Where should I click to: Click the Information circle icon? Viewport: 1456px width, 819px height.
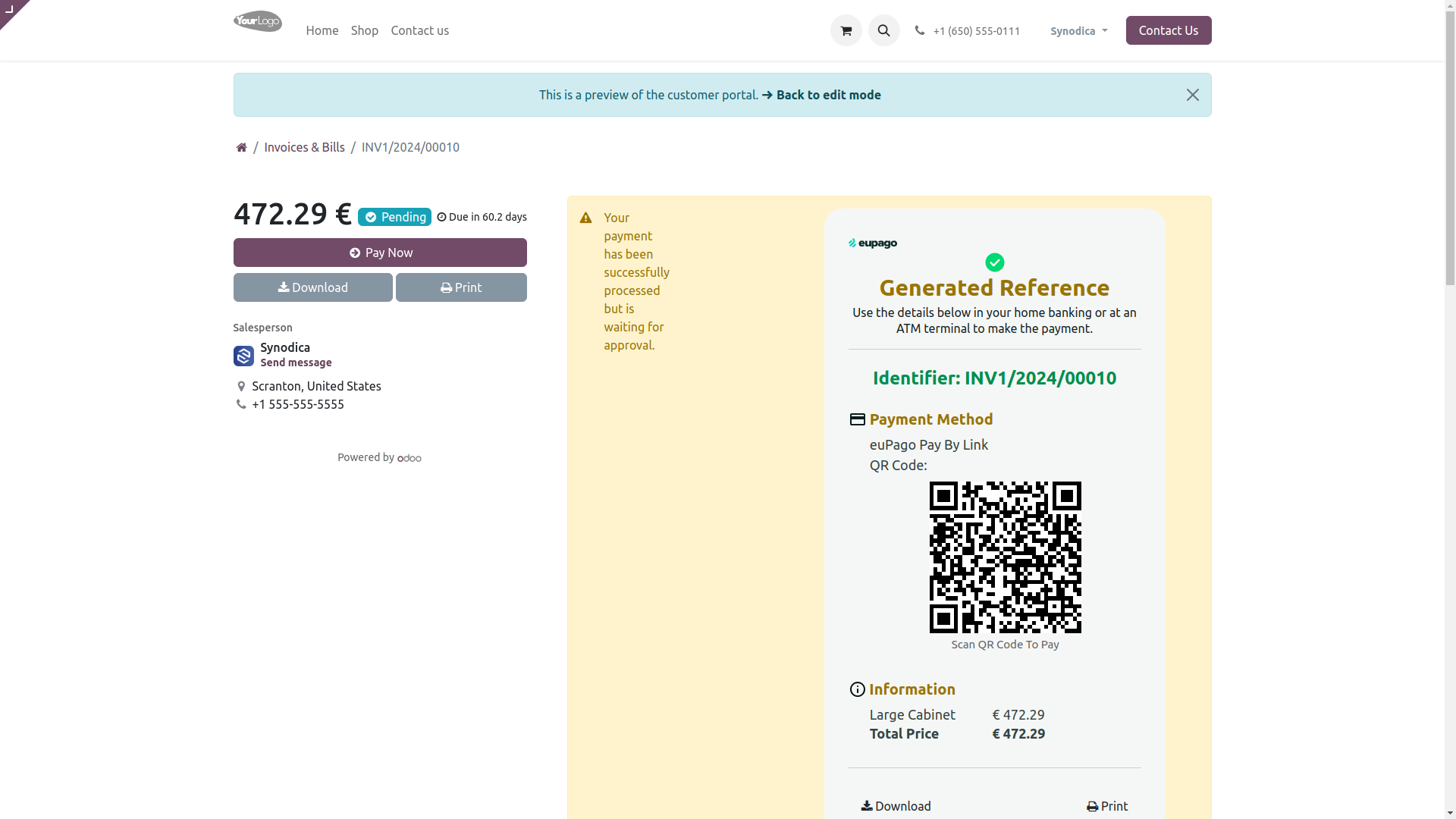click(x=857, y=689)
